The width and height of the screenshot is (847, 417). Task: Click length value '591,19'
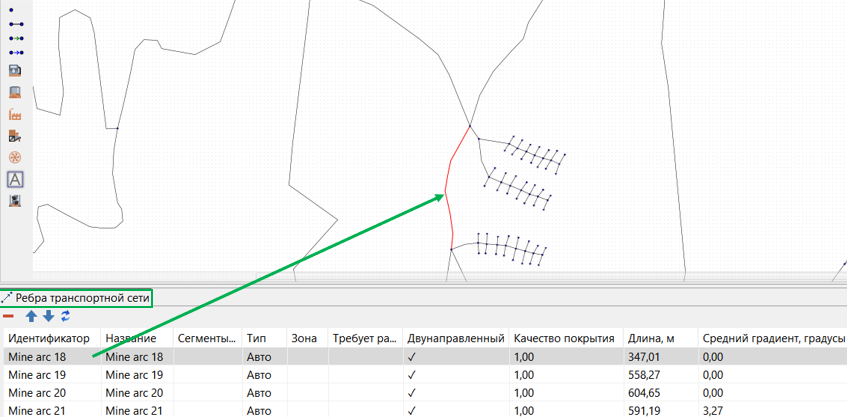pyautogui.click(x=643, y=411)
